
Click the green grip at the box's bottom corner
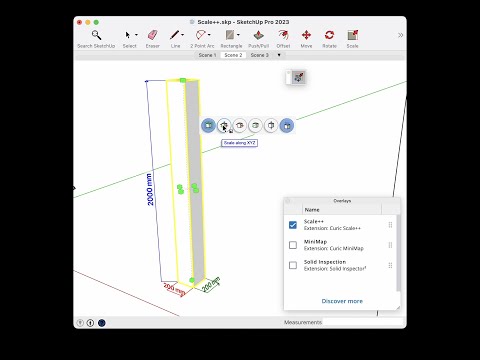tap(192, 280)
